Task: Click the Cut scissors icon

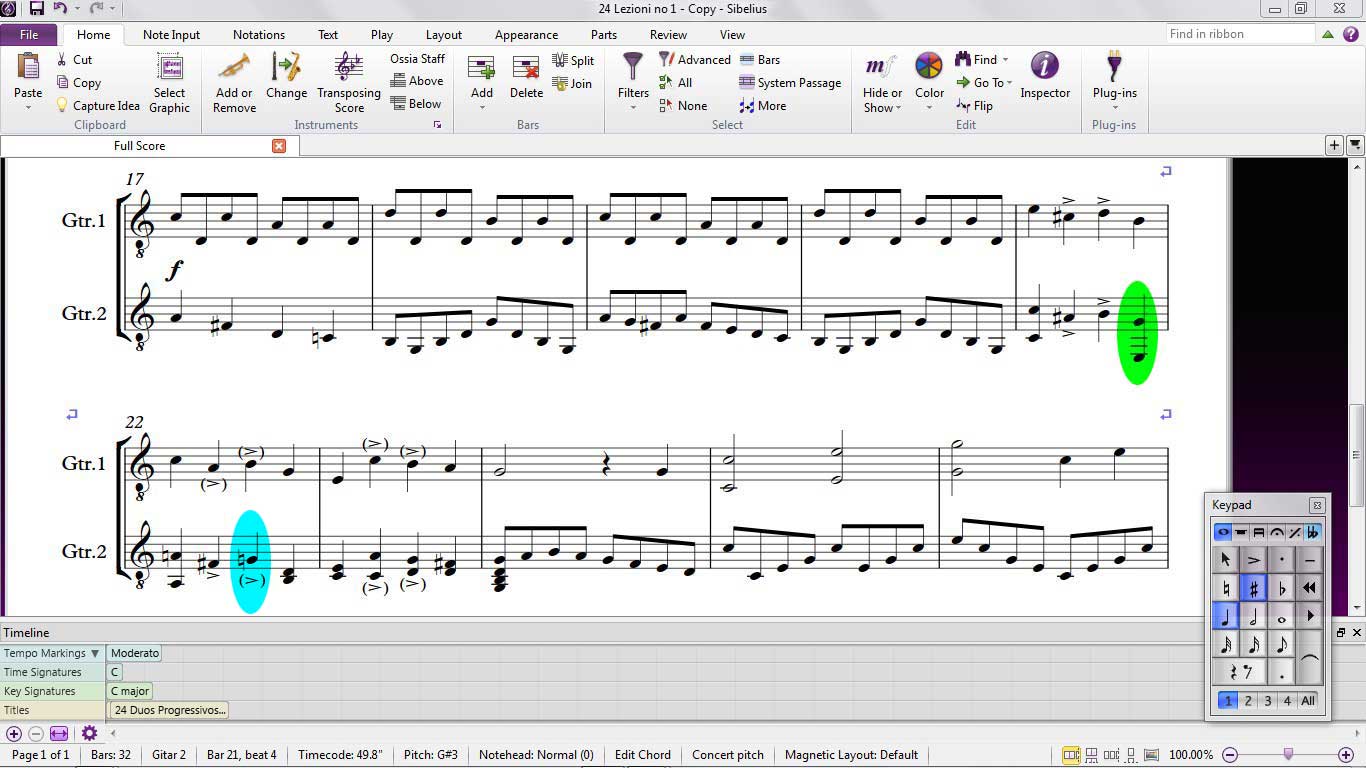Action: click(63, 60)
